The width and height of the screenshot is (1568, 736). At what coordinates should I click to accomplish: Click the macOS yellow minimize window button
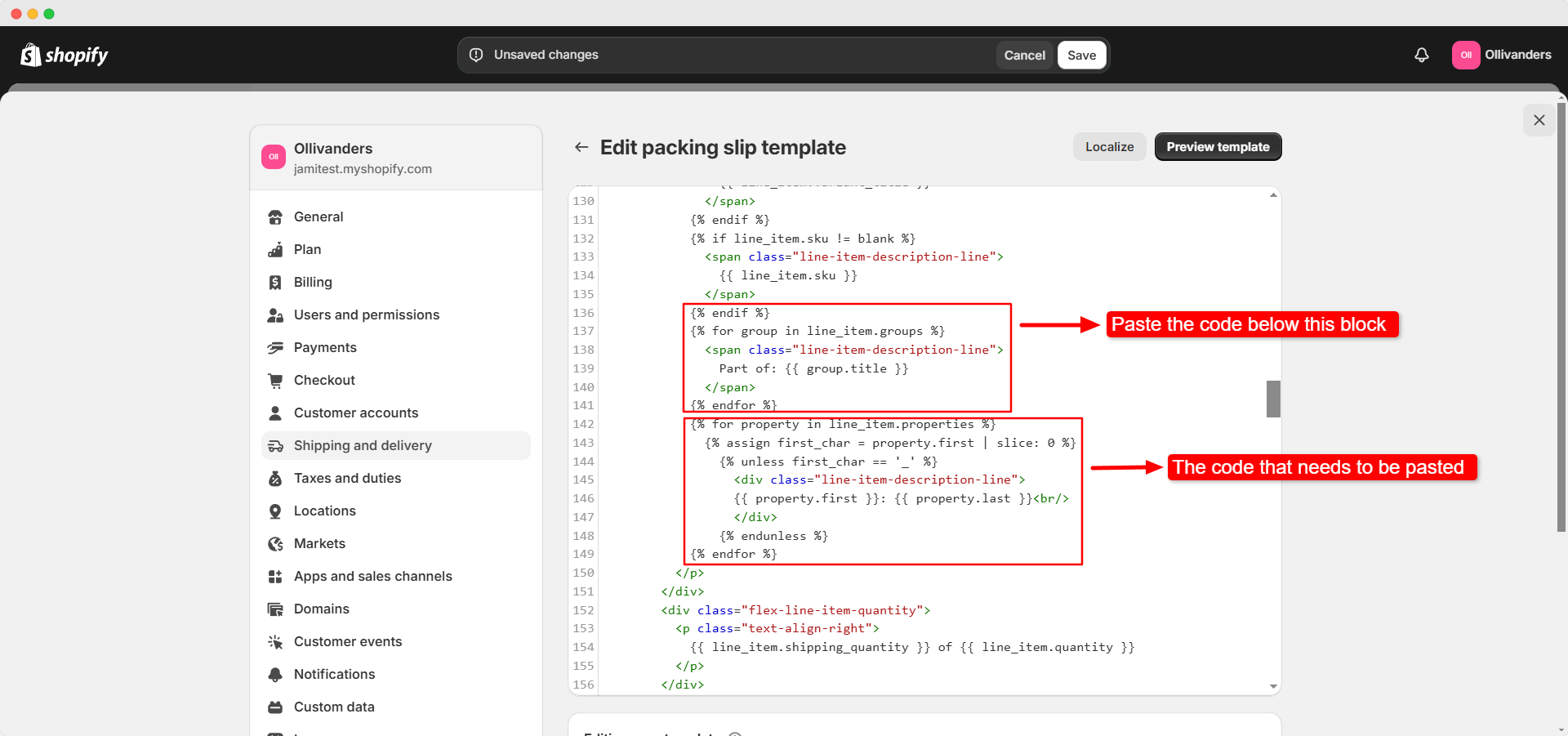(x=33, y=14)
